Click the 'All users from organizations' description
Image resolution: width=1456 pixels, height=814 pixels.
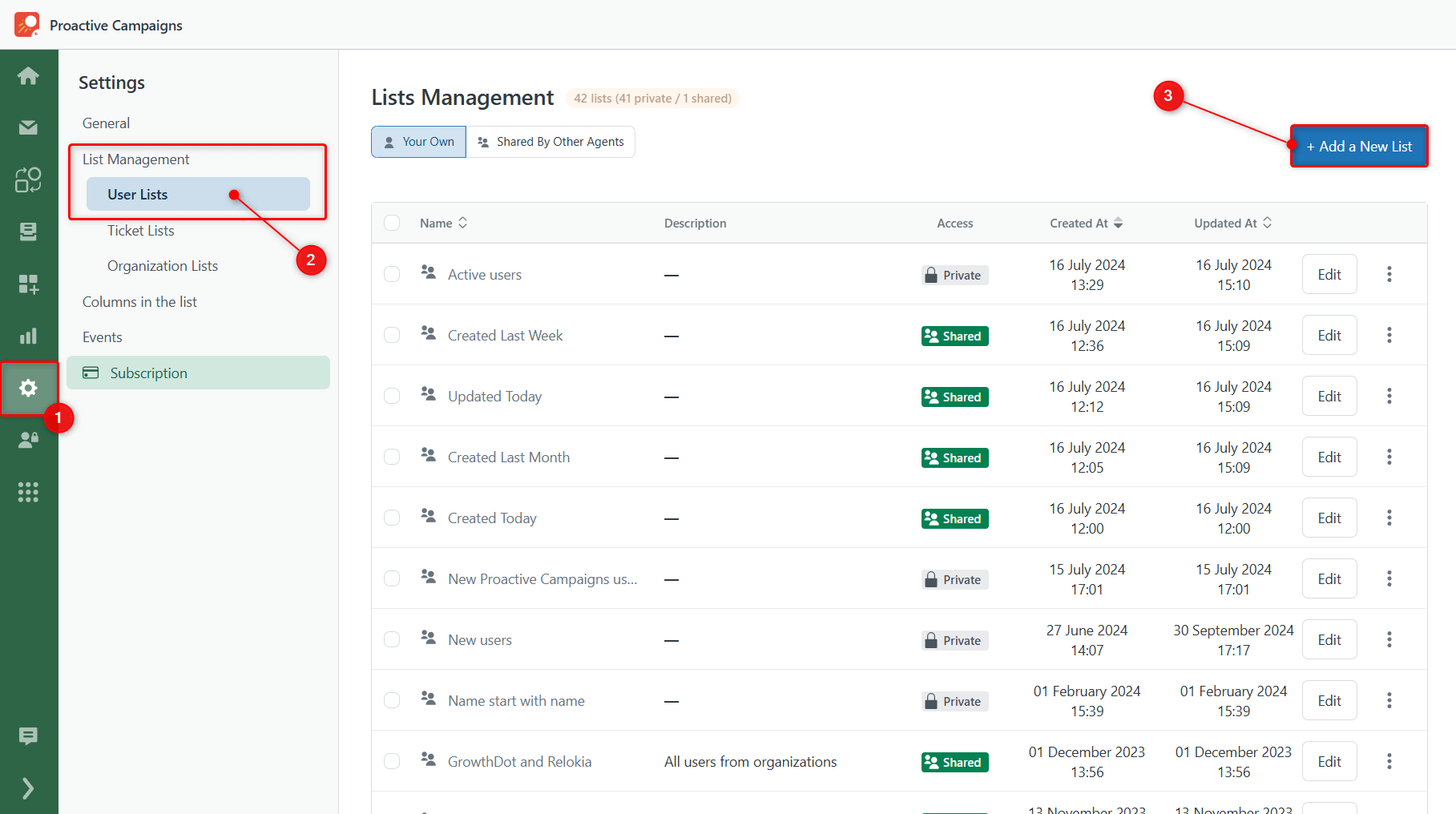[x=750, y=761]
